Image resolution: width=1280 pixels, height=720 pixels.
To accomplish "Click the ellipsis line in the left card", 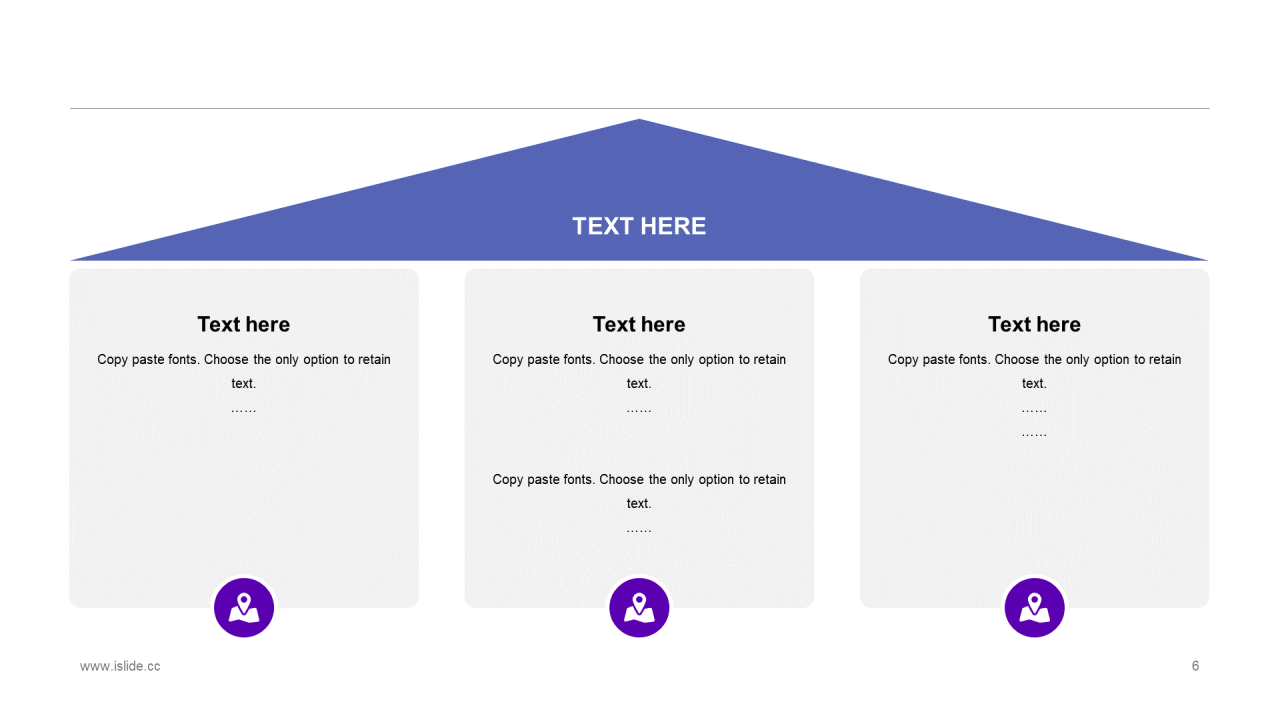I will coord(244,409).
